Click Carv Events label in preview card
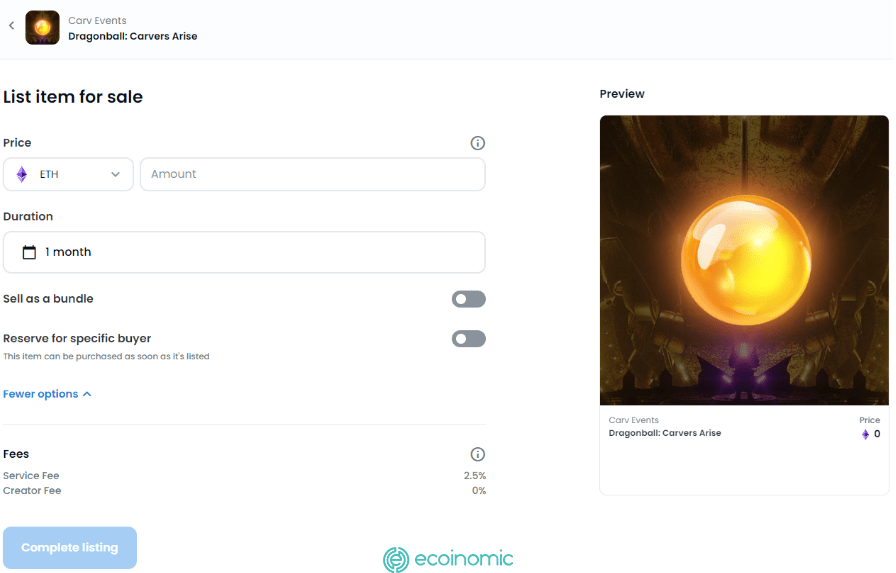 tap(633, 420)
